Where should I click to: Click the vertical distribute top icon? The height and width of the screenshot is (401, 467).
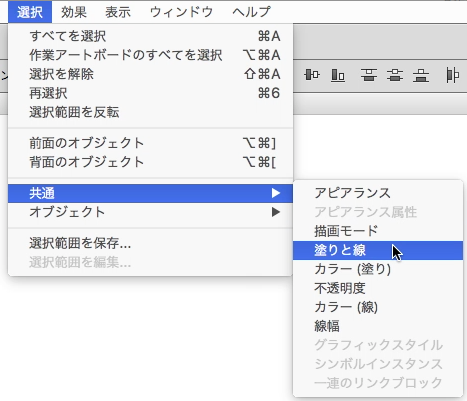(369, 75)
